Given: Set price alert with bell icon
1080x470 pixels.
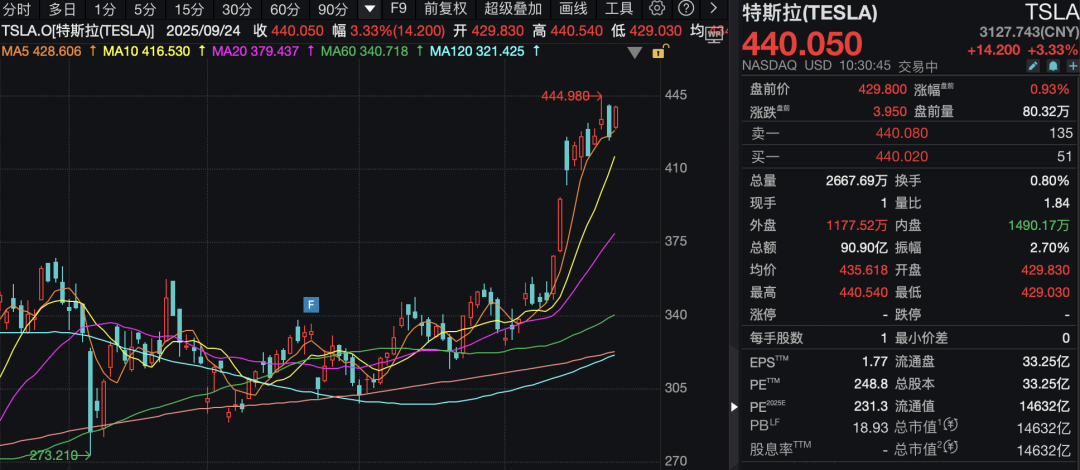Looking at the screenshot, I should pos(1052,66).
